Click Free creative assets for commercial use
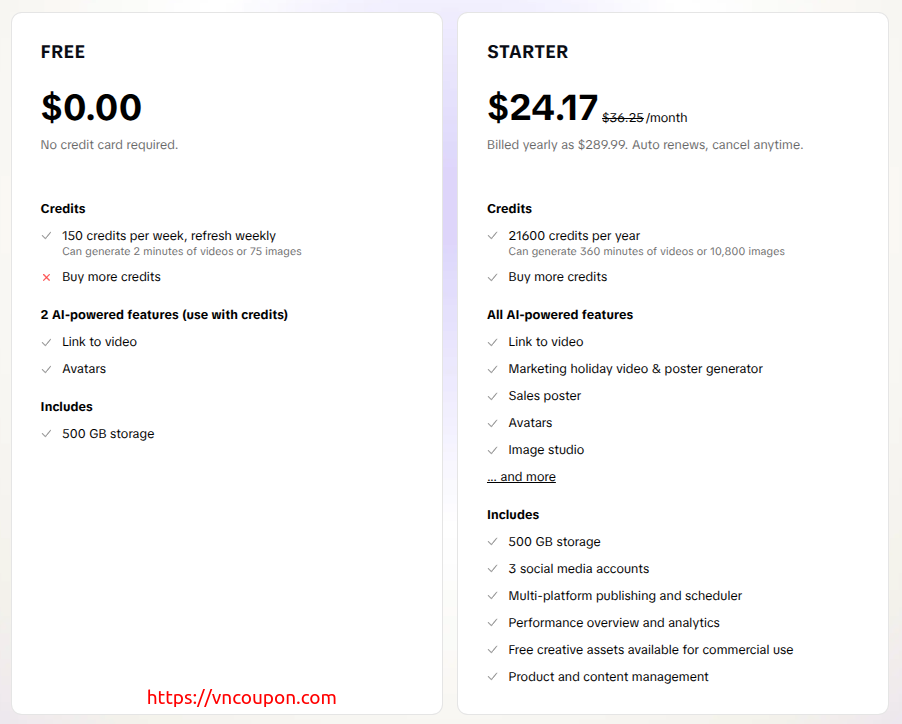 650,650
